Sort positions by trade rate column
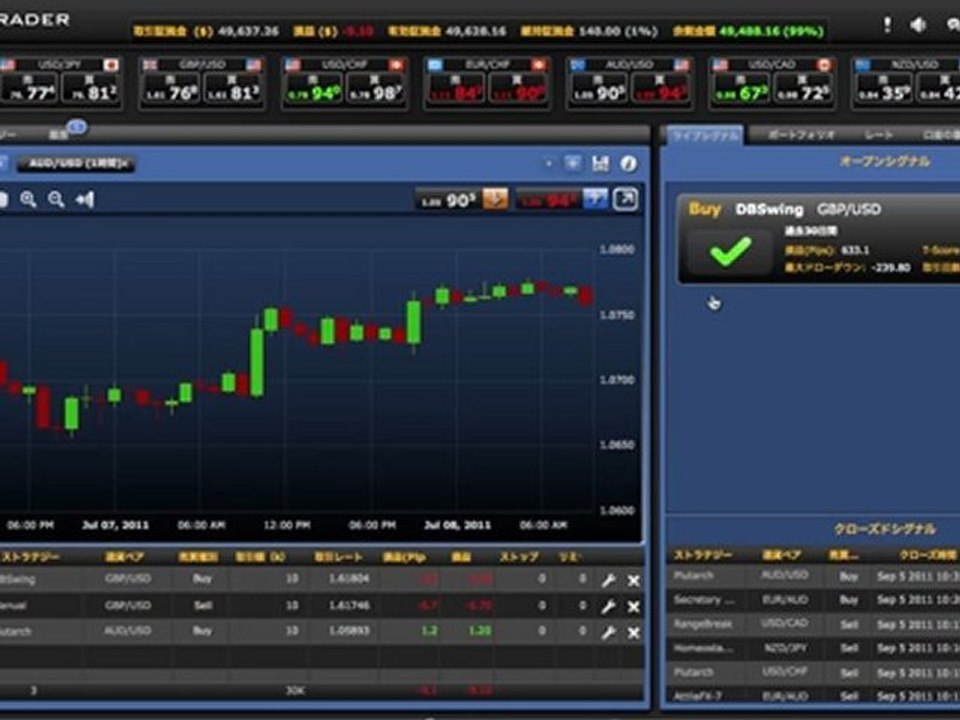The height and width of the screenshot is (720, 960). pyautogui.click(x=338, y=557)
